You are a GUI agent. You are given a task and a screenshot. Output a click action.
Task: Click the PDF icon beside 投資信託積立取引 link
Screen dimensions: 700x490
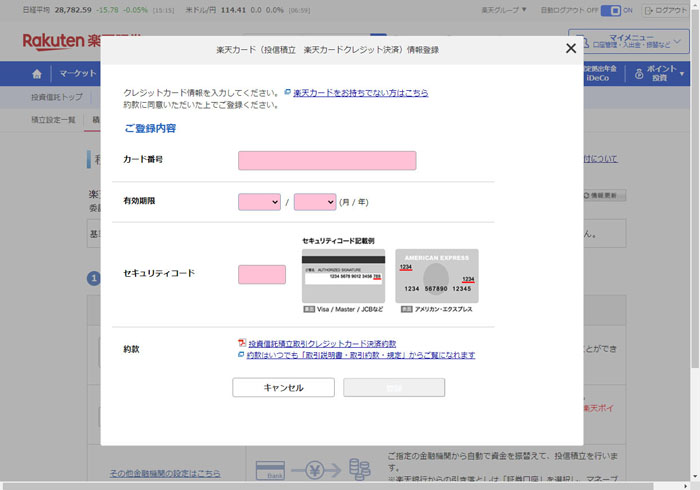click(x=241, y=343)
